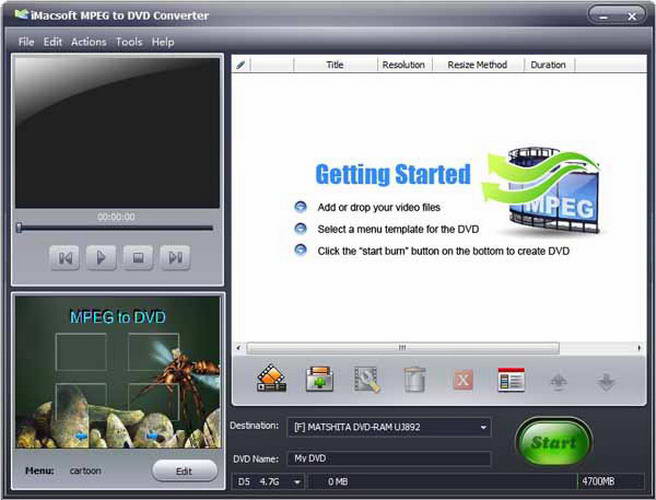Image resolution: width=656 pixels, height=500 pixels.
Task: Expand the D5 4.7G disc size dropdown
Action: coord(297,482)
